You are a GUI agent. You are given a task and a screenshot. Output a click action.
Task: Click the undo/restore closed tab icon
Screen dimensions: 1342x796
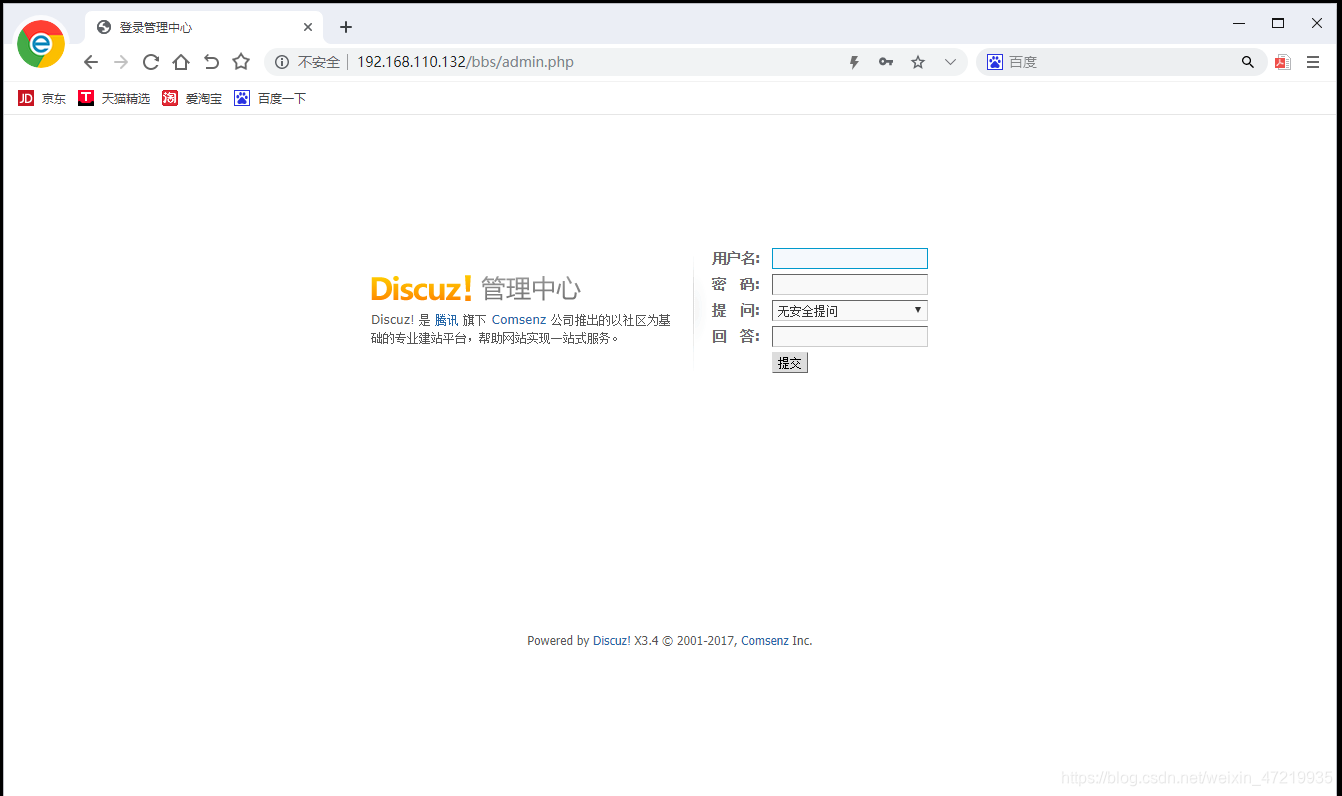211,62
